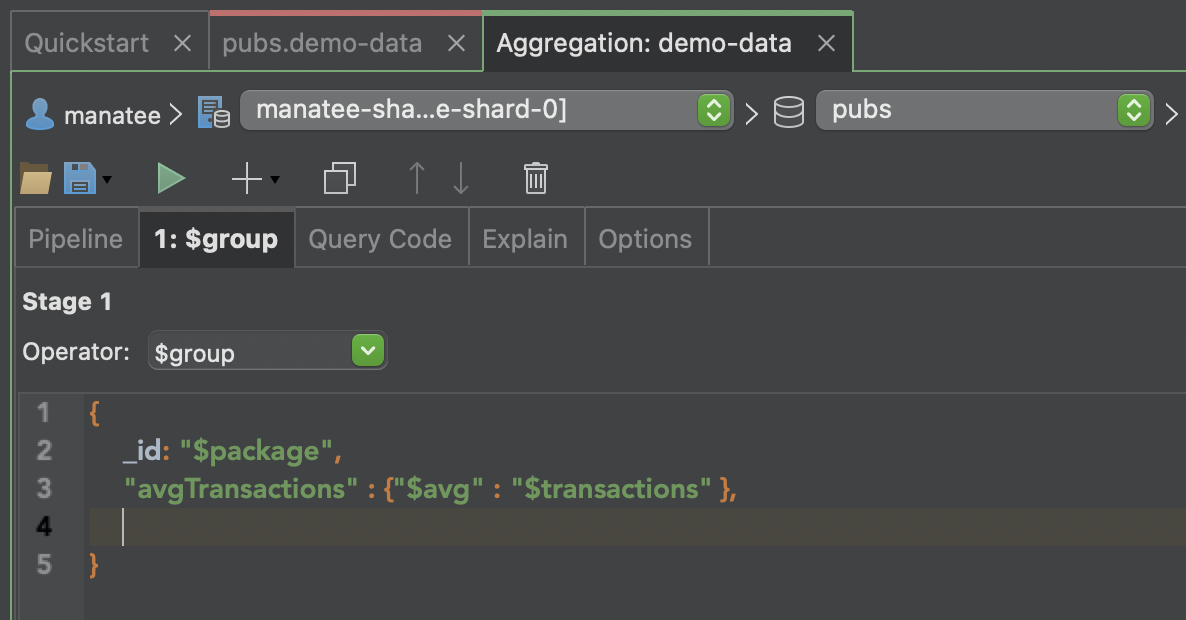Viewport: 1186px width, 620px height.
Task: Move the stage up in the pipeline
Action: (x=416, y=178)
